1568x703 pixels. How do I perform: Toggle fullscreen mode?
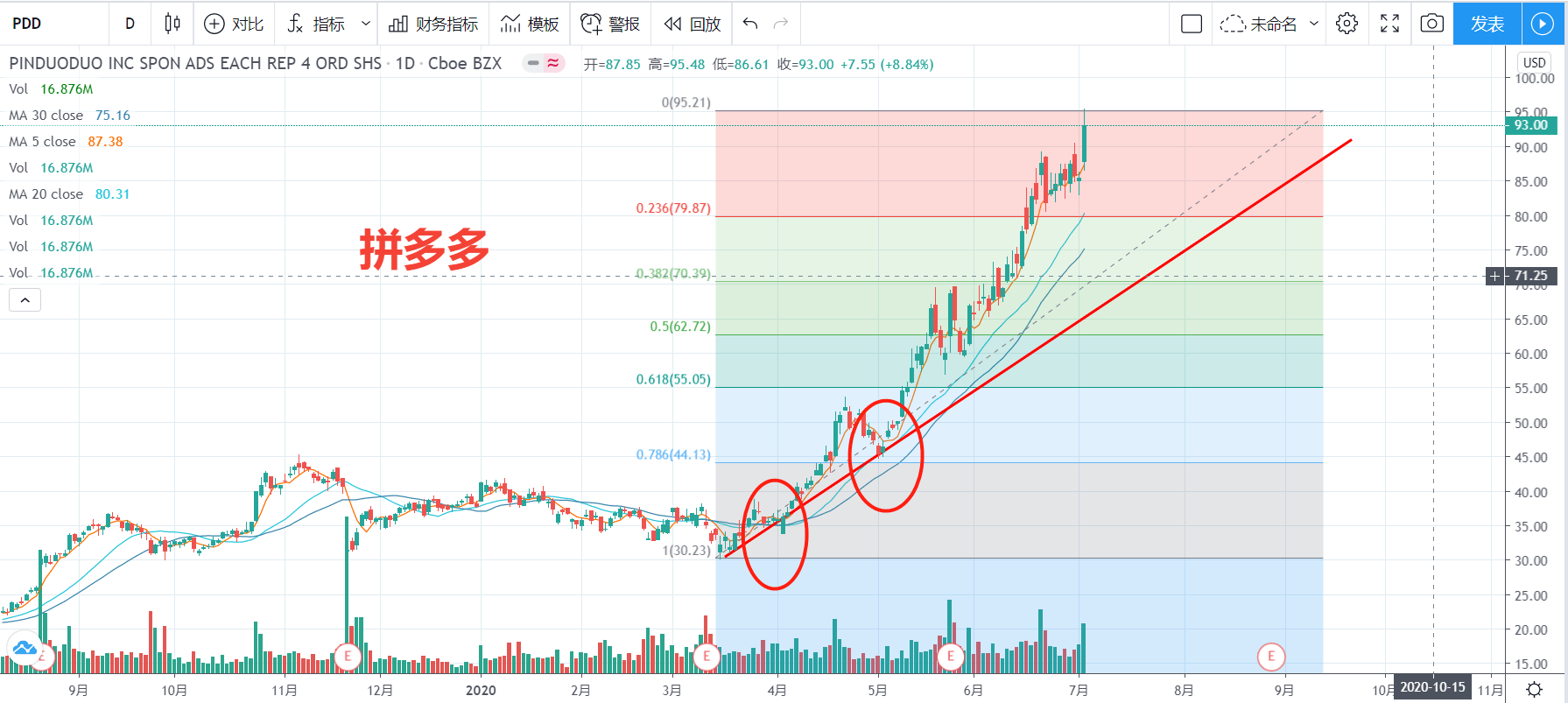pyautogui.click(x=1389, y=24)
